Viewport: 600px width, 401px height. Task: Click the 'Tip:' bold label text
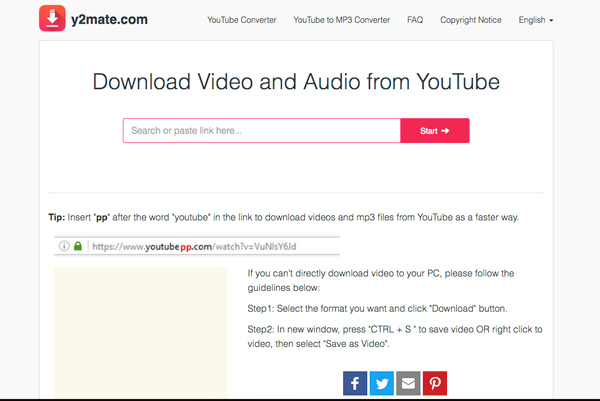coord(57,217)
